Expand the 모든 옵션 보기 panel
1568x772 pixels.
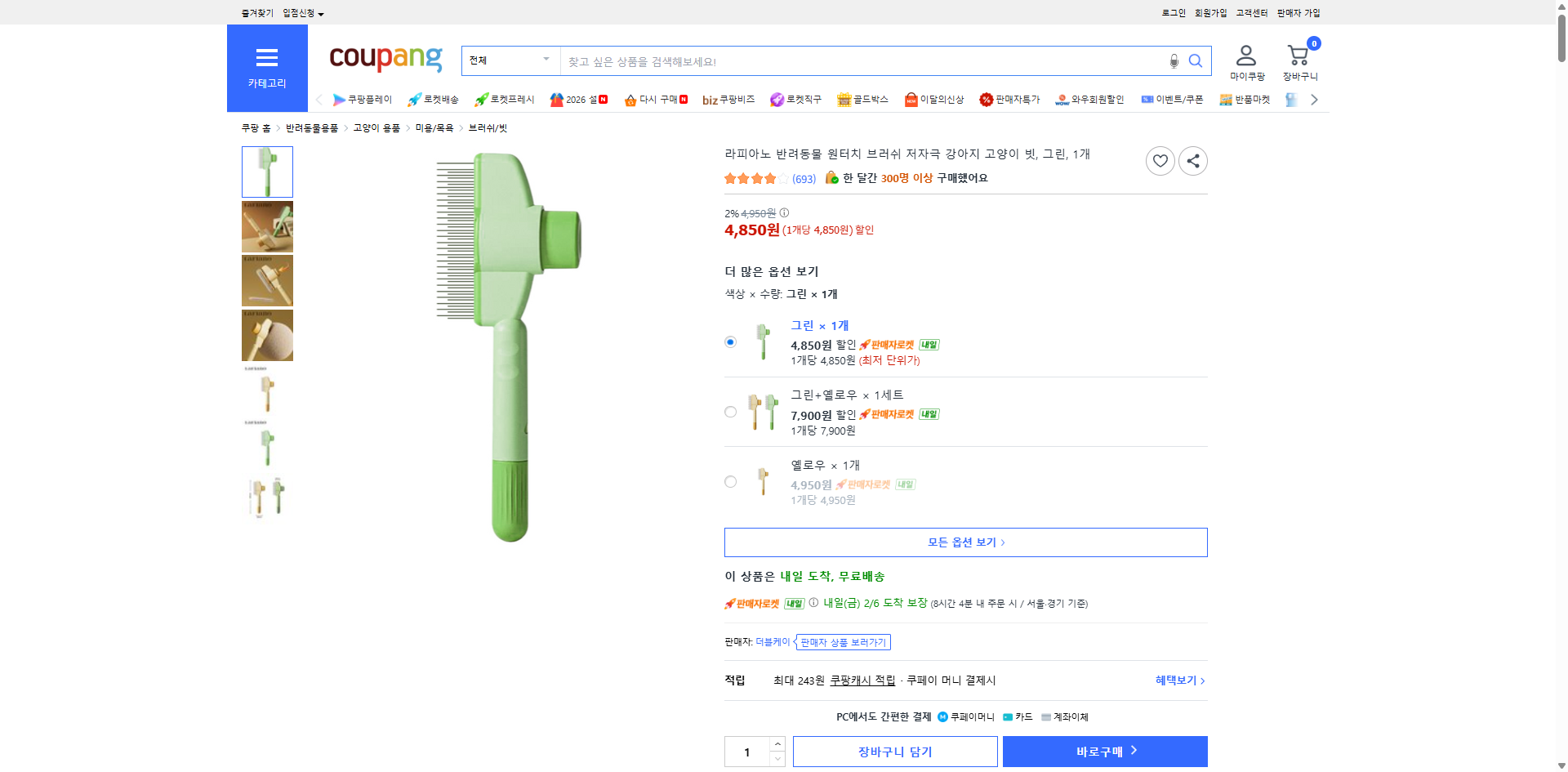click(965, 542)
